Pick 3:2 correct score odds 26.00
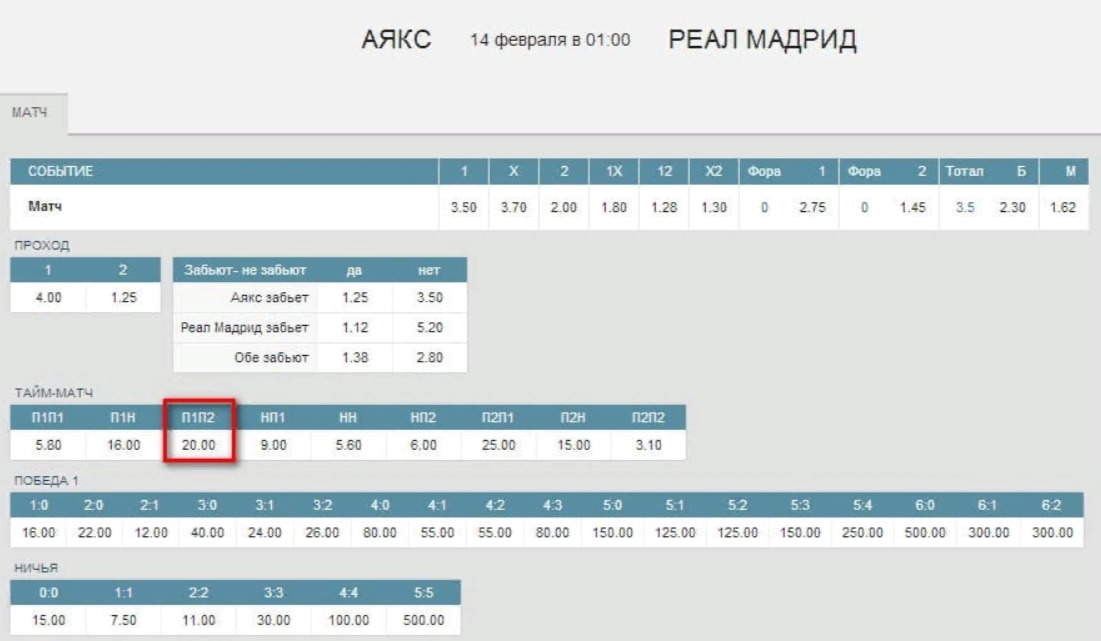Screen dimensions: 1101x641 pos(322,533)
